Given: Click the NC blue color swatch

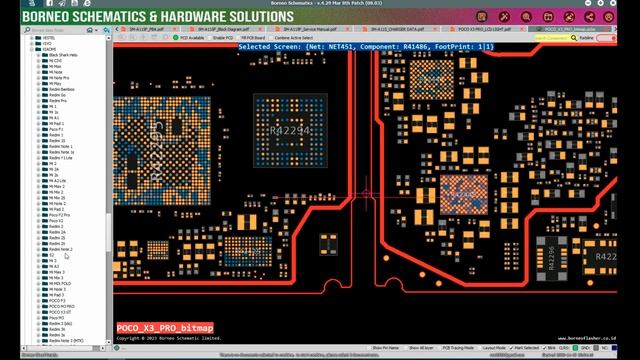Looking at the screenshot, I should pos(614,348).
